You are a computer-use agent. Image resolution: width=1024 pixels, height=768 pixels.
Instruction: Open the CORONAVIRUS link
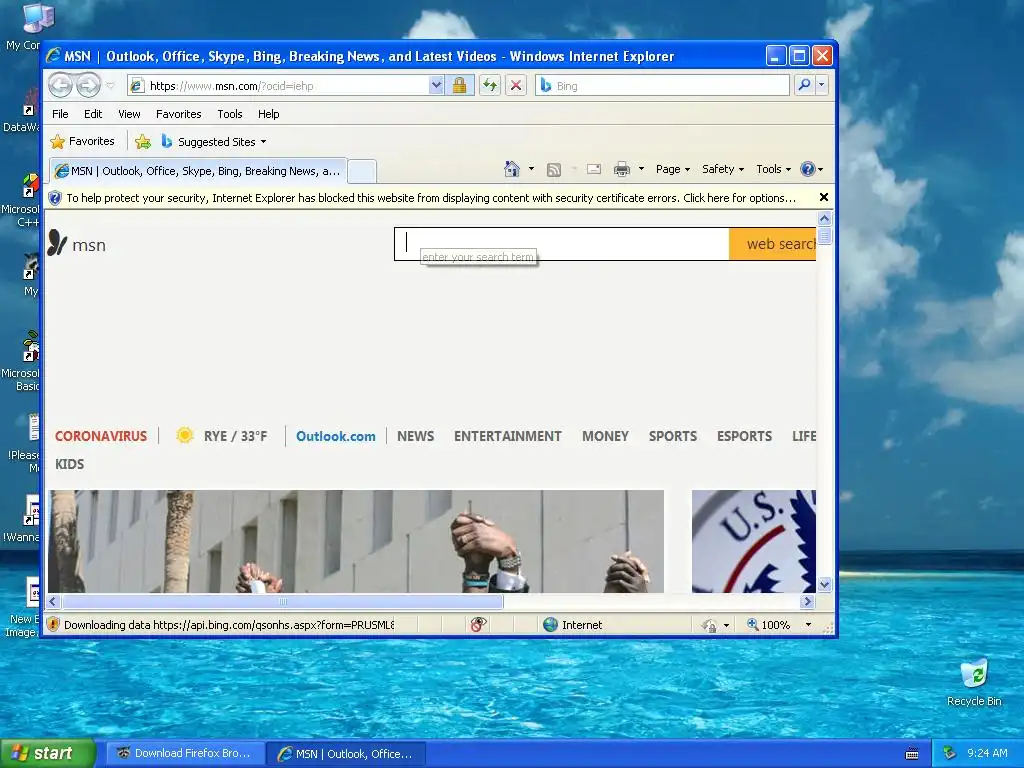click(101, 436)
